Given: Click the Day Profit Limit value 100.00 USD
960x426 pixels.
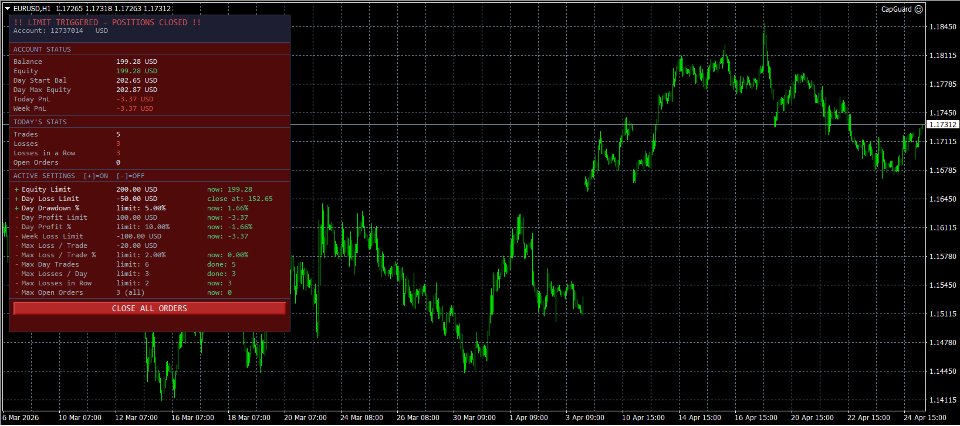Looking at the screenshot, I should point(137,217).
